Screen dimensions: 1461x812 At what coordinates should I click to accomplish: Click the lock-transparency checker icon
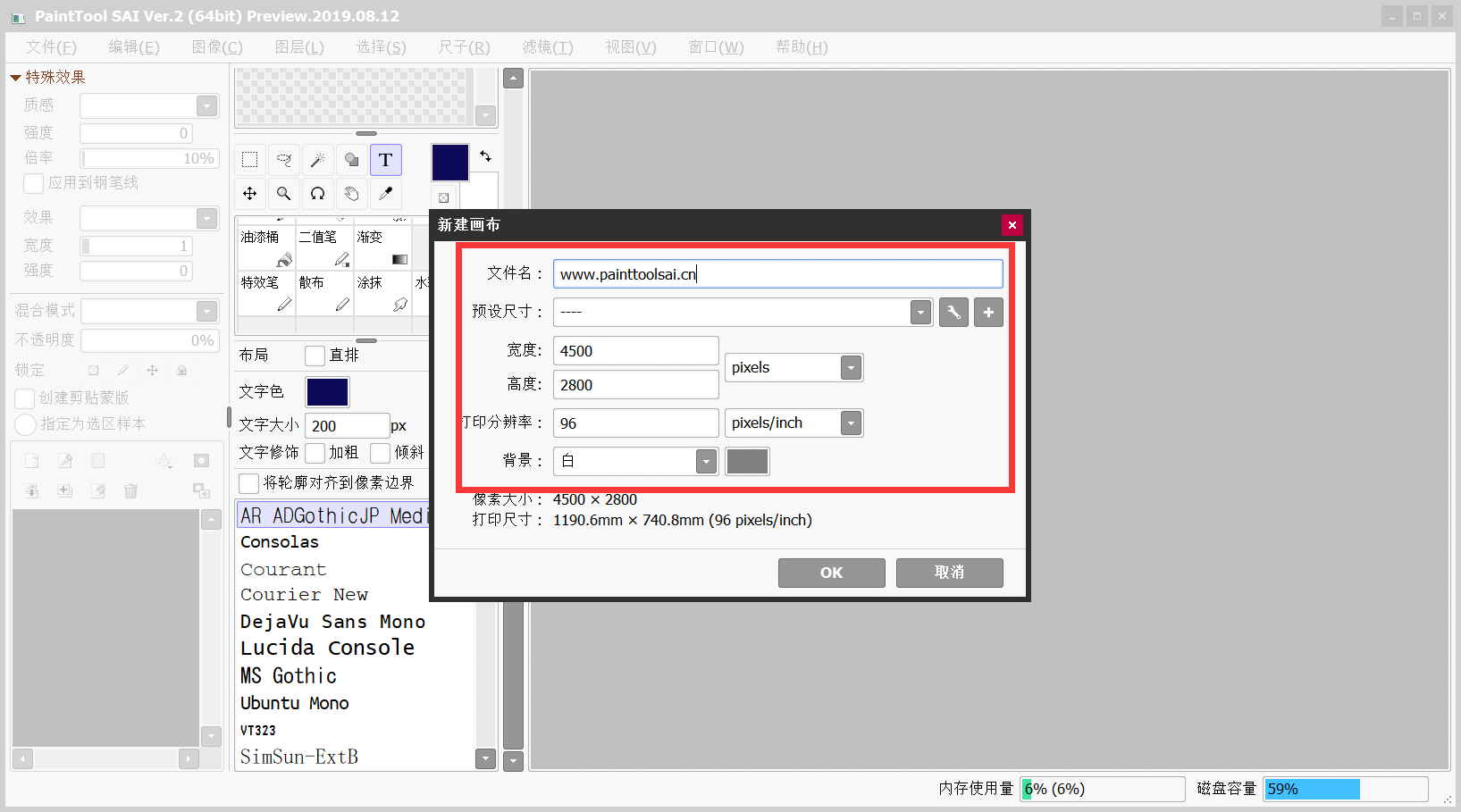tap(93, 370)
